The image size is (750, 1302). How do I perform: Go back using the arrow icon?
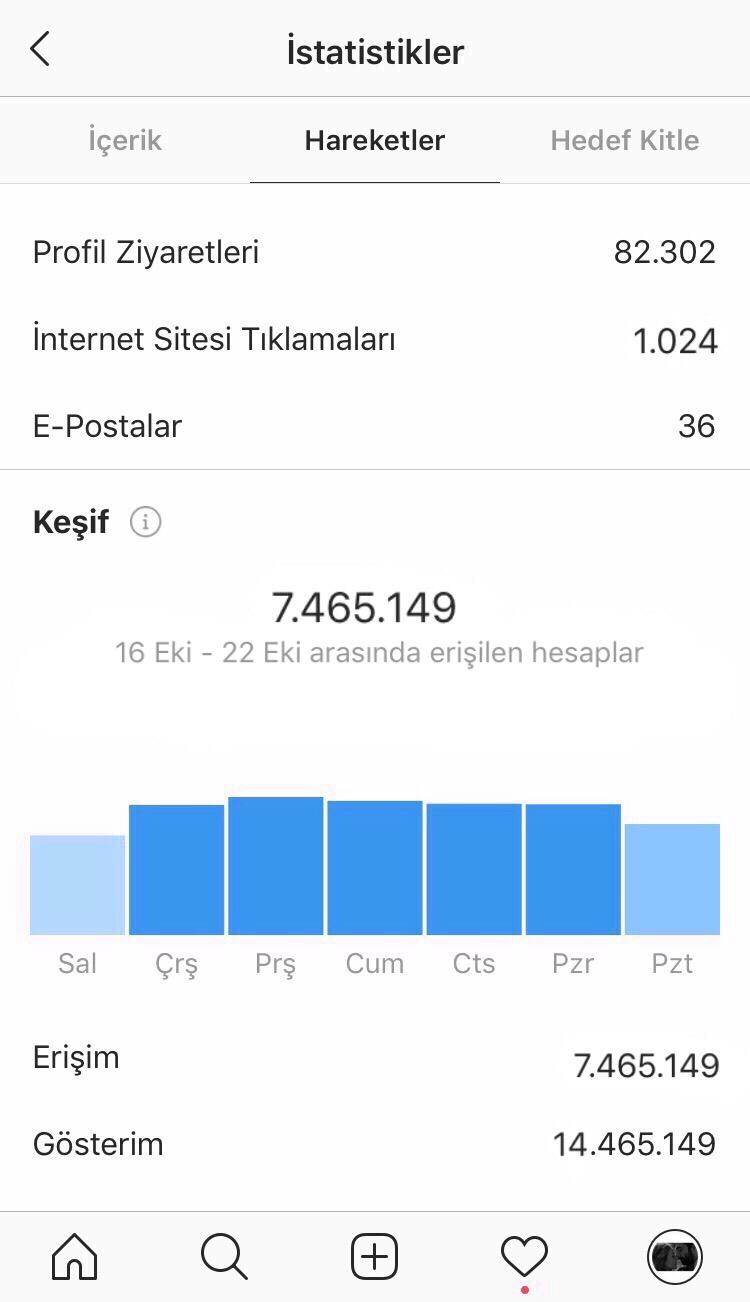[x=40, y=48]
